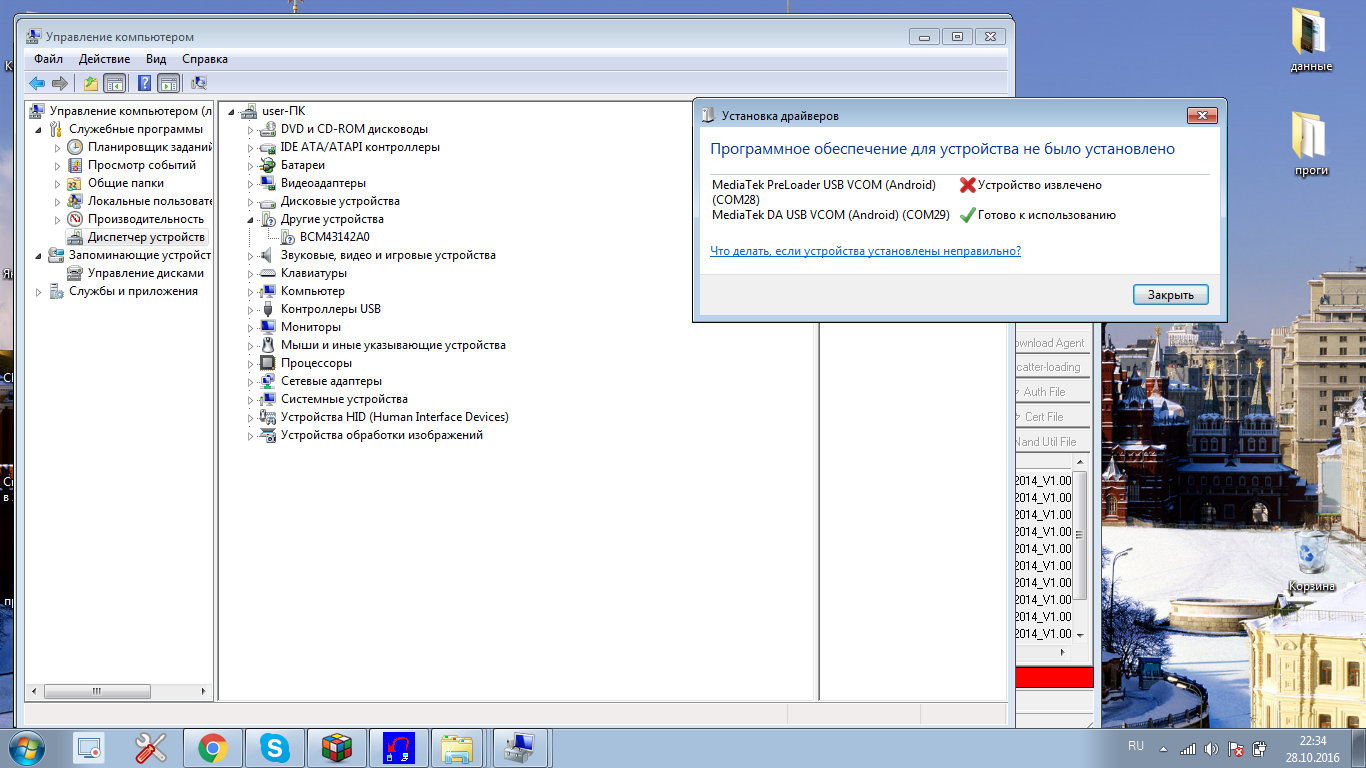
Task: Open the Вид menu
Action: (156, 59)
